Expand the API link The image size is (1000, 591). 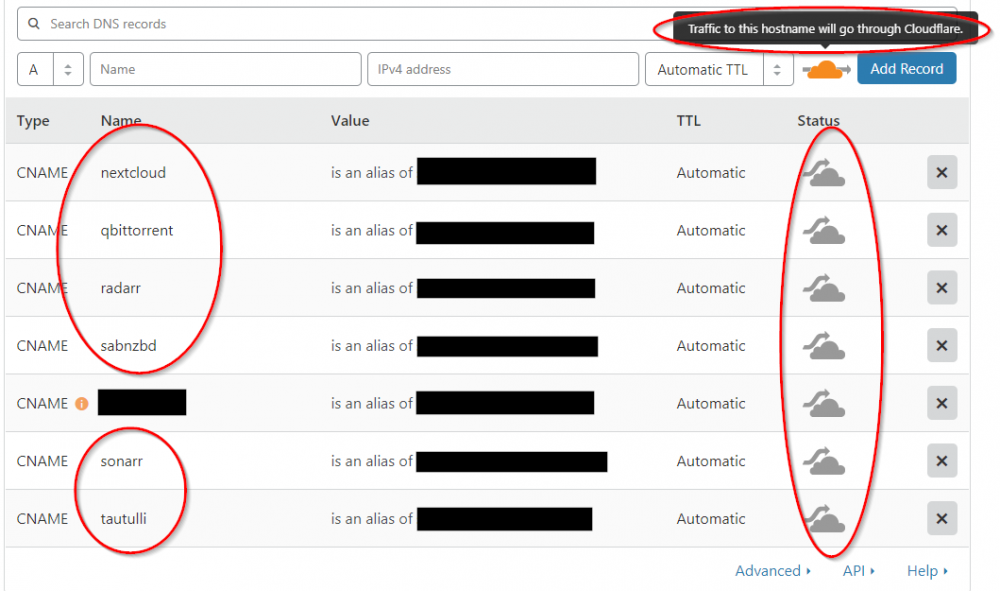pos(858,571)
